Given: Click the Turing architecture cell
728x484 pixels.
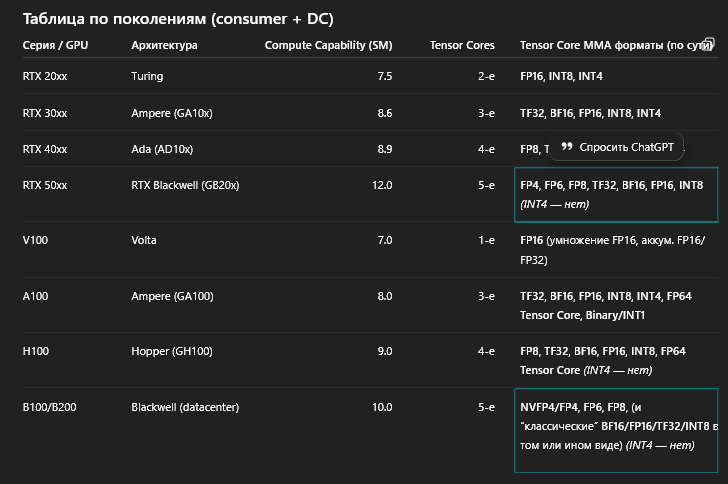Looking at the screenshot, I should [x=147, y=76].
